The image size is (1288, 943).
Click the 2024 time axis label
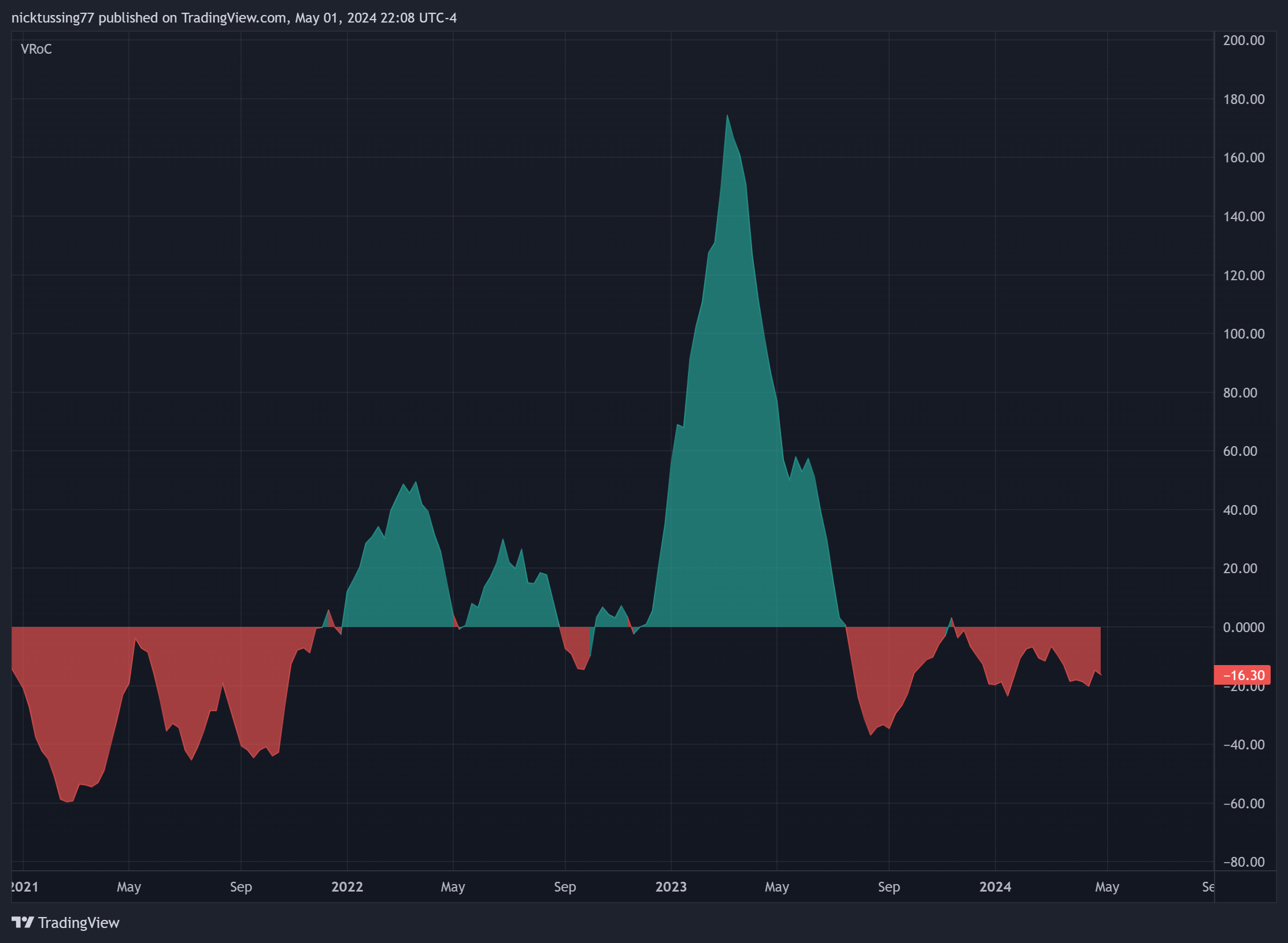[995, 887]
